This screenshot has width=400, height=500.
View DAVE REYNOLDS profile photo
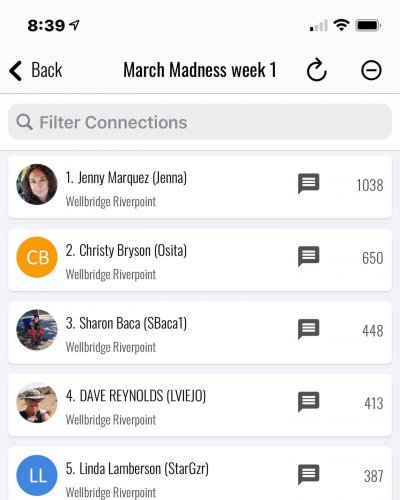[37, 403]
